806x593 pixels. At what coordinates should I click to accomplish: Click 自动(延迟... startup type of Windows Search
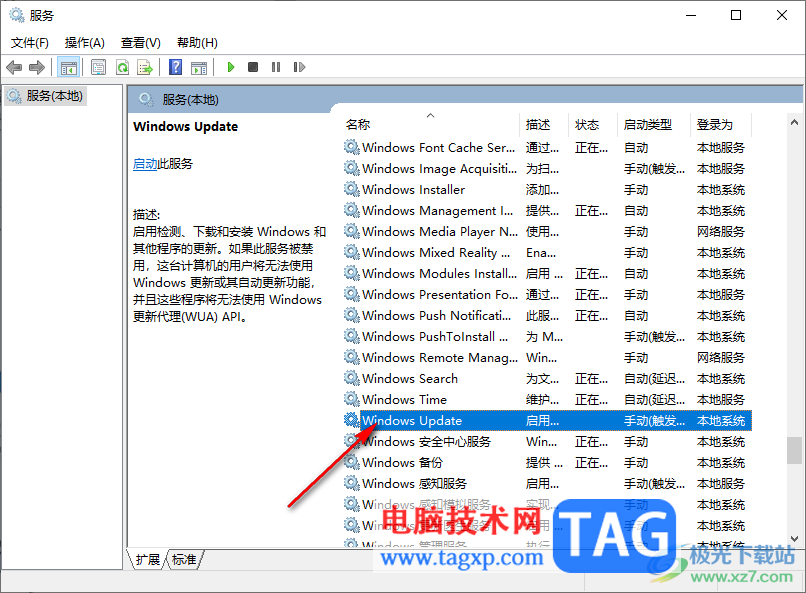[x=654, y=379]
